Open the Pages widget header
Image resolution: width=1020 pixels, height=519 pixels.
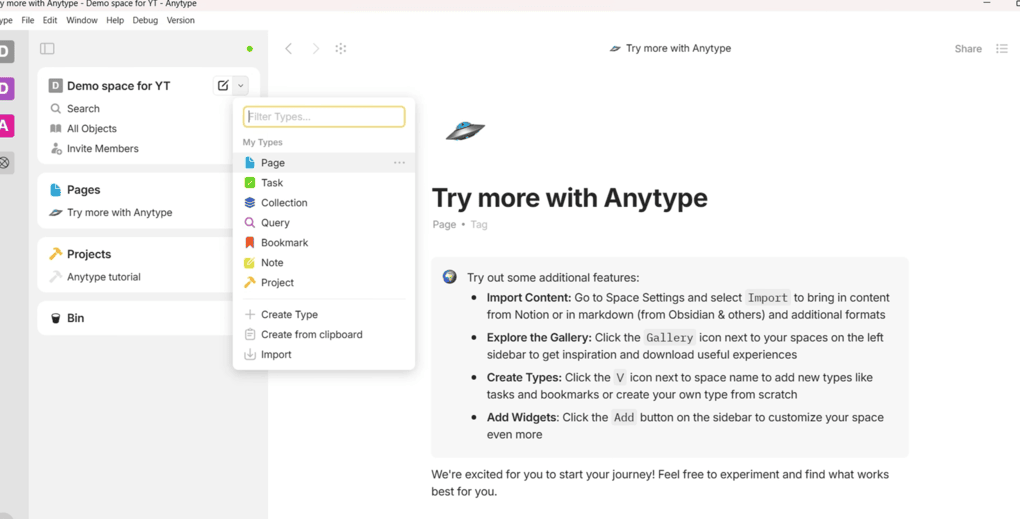click(84, 190)
